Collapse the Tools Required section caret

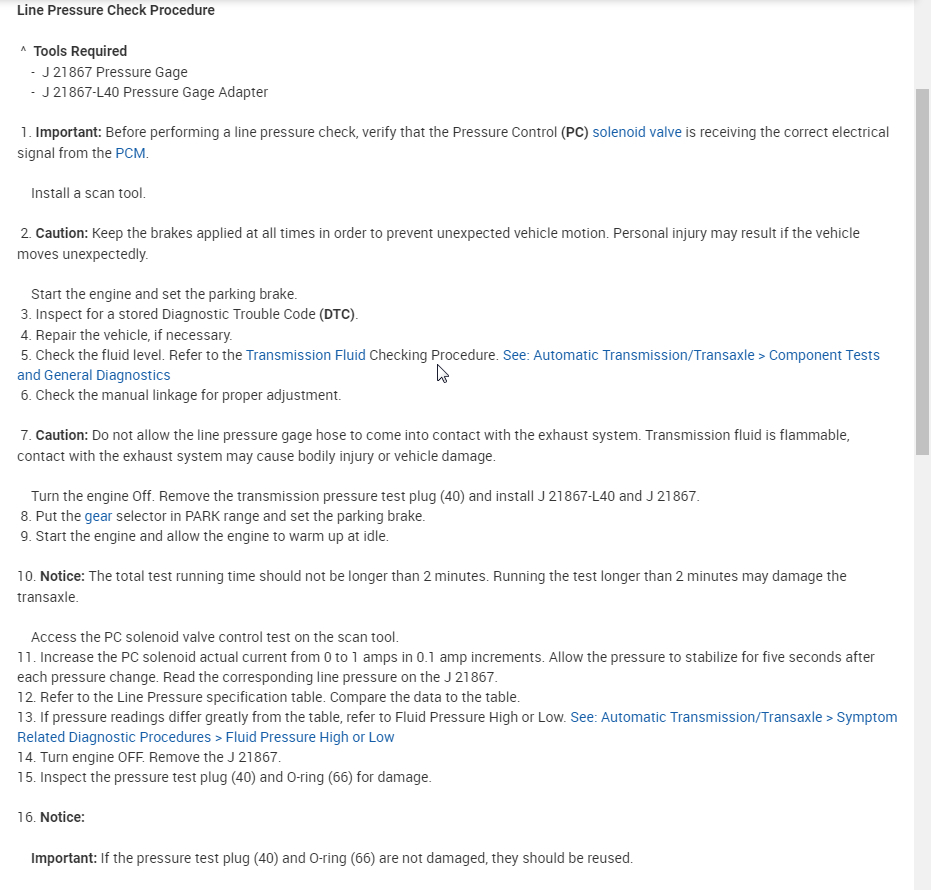pos(23,51)
